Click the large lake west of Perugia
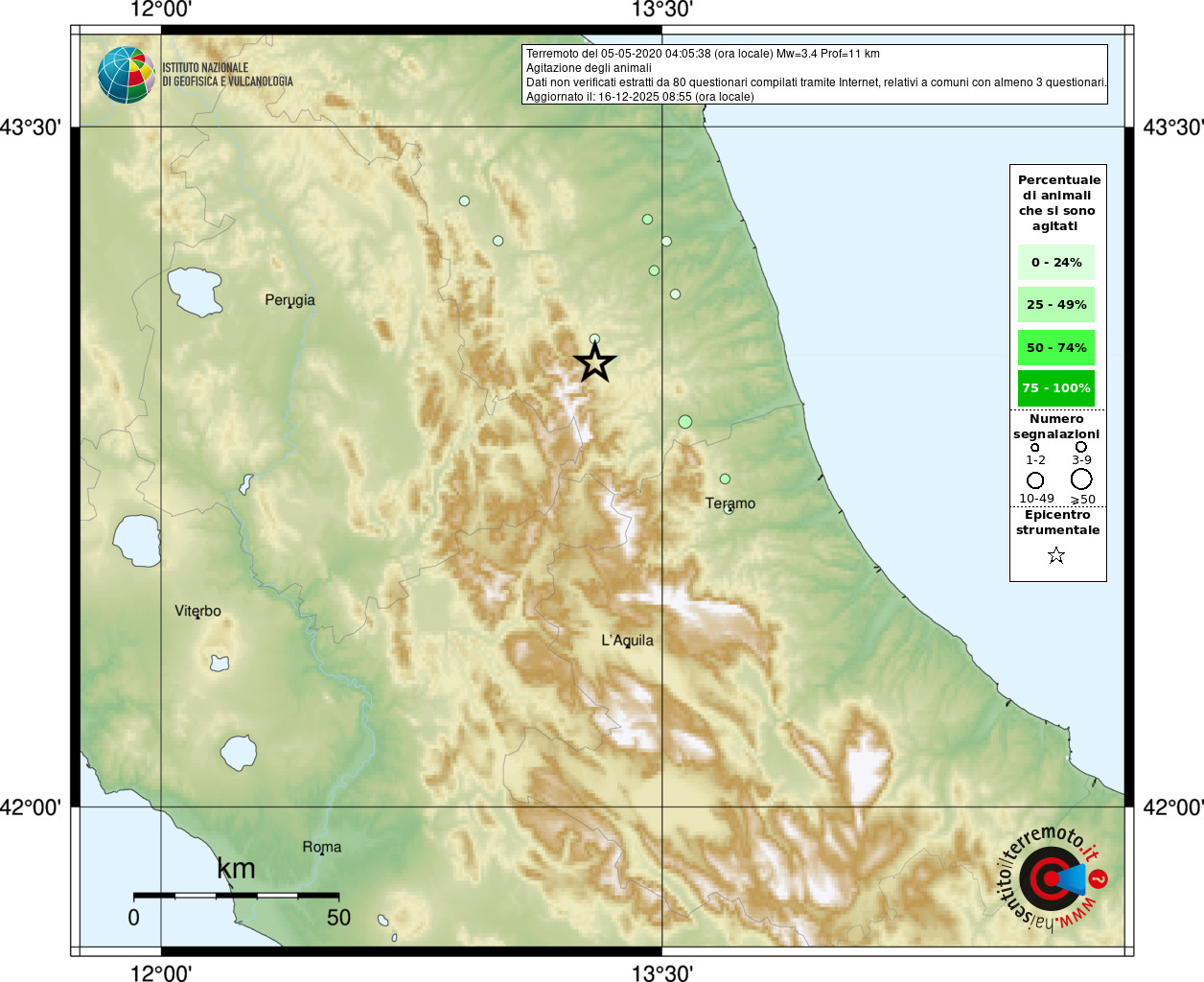This screenshot has width=1204, height=982. click(196, 292)
